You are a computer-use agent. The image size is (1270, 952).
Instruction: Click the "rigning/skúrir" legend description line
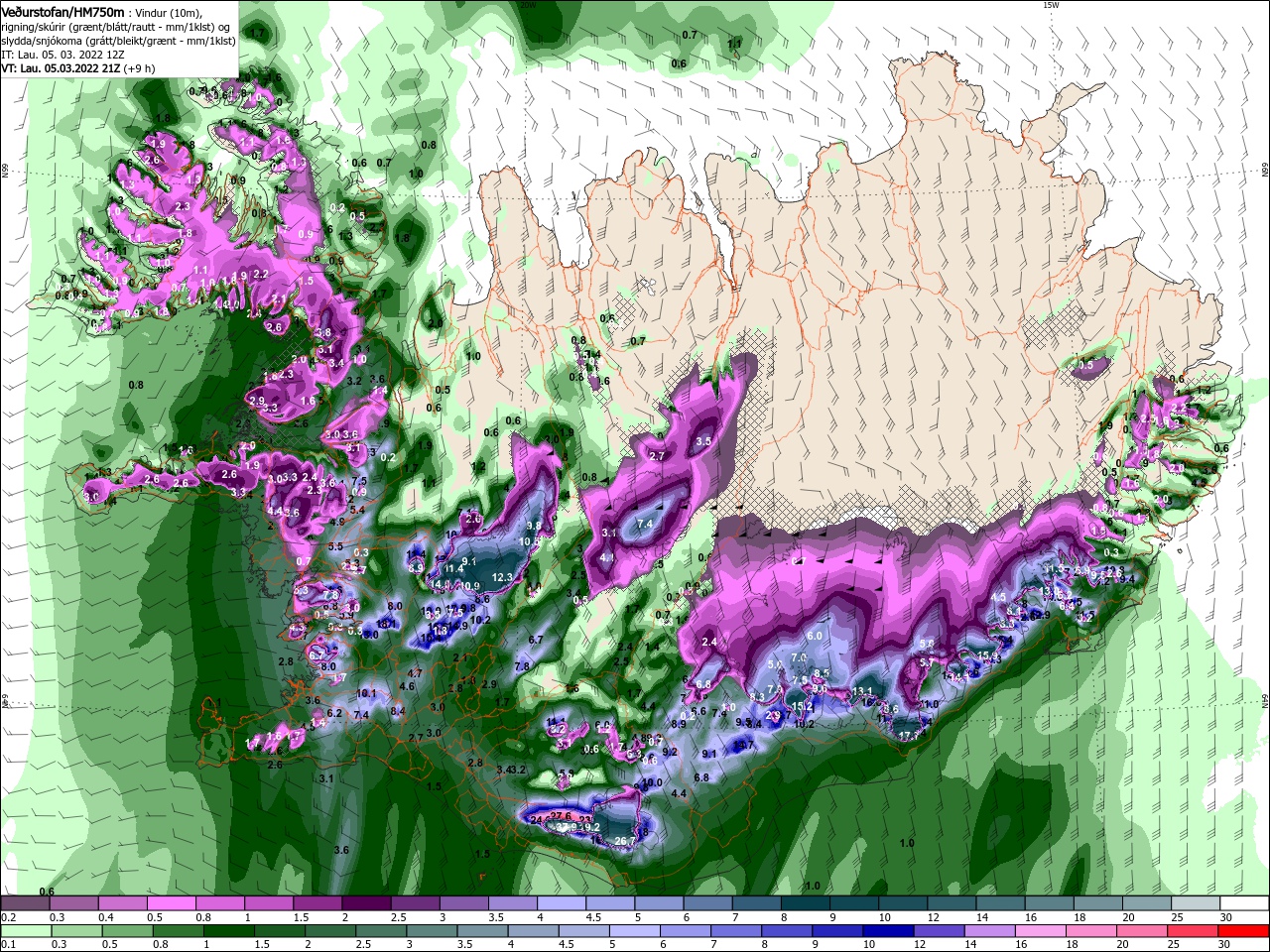click(x=116, y=27)
